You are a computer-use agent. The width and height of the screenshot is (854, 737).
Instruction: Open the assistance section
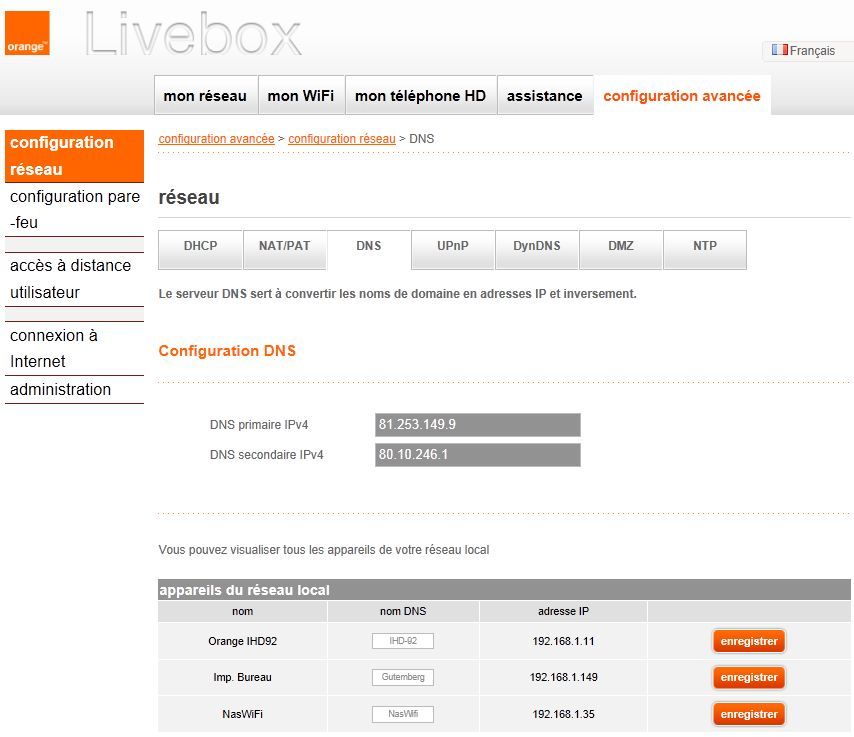point(545,95)
